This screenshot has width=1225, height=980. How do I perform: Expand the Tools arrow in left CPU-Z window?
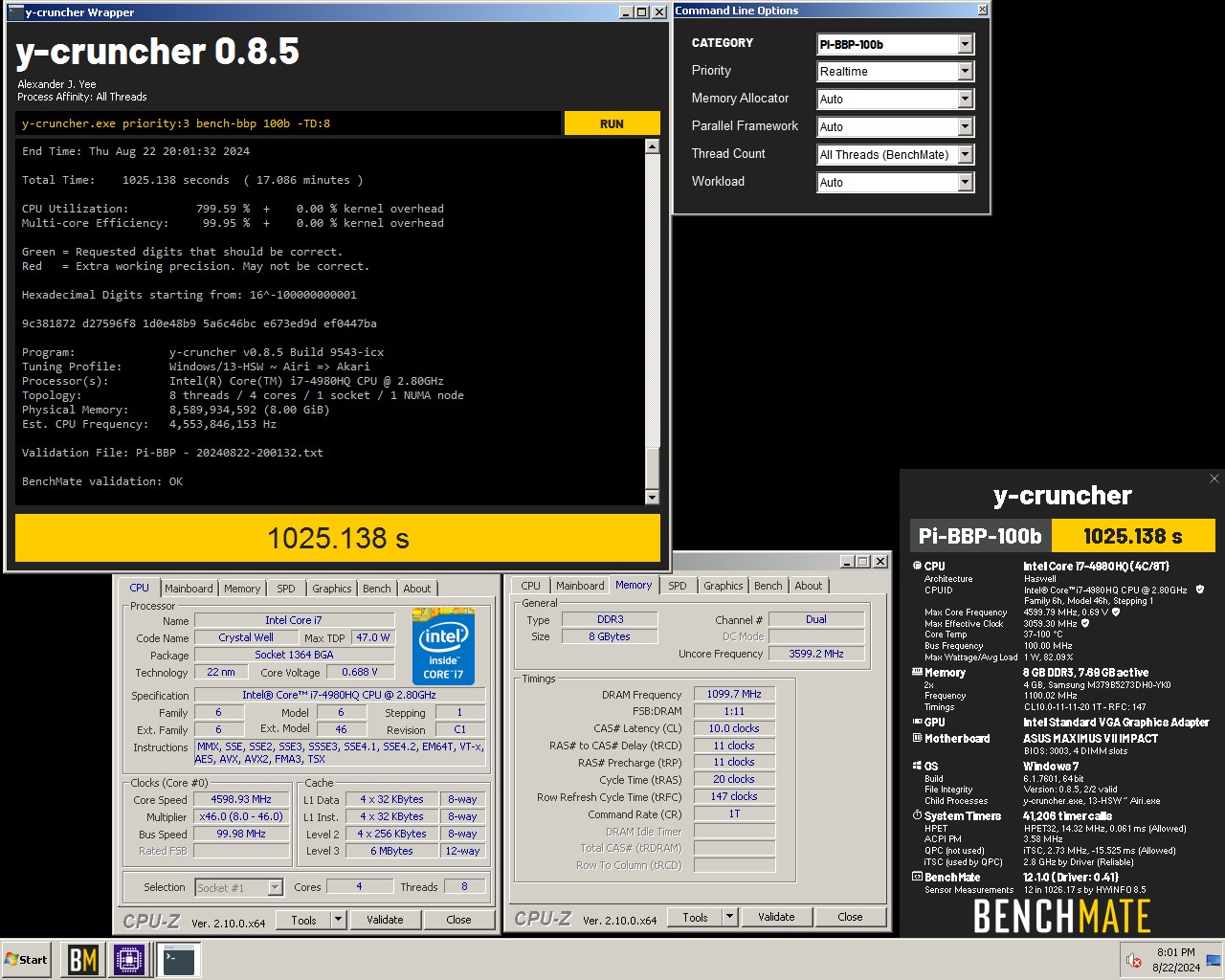point(338,920)
